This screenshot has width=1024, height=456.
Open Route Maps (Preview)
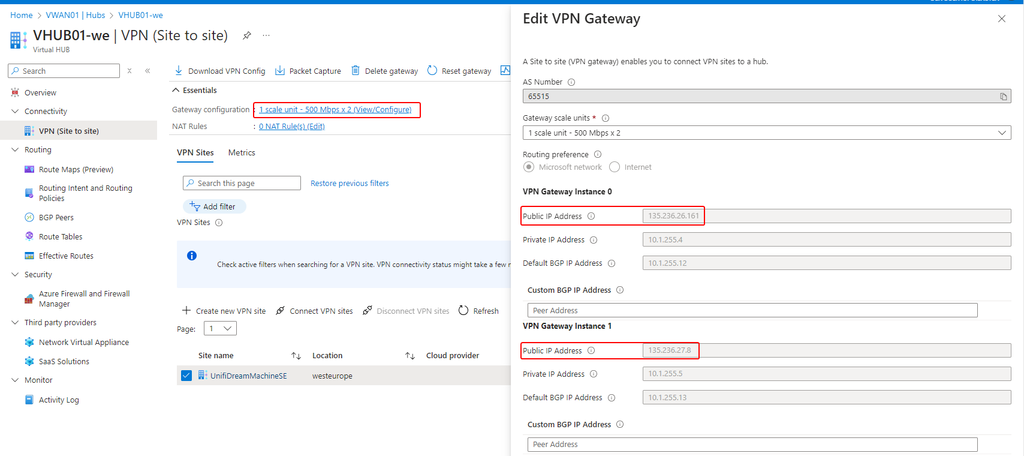point(78,169)
